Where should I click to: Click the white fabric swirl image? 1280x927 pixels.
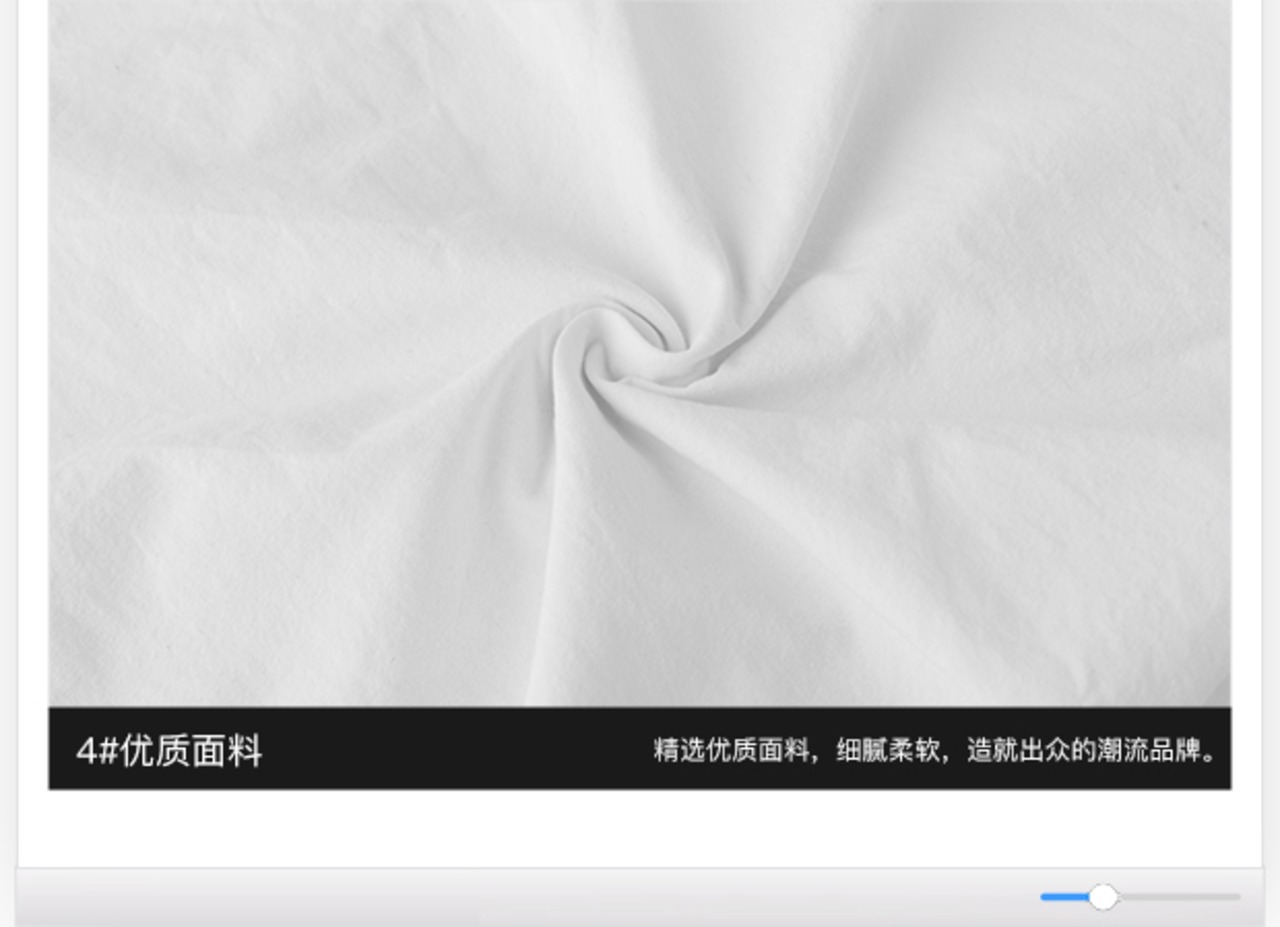pos(640,353)
